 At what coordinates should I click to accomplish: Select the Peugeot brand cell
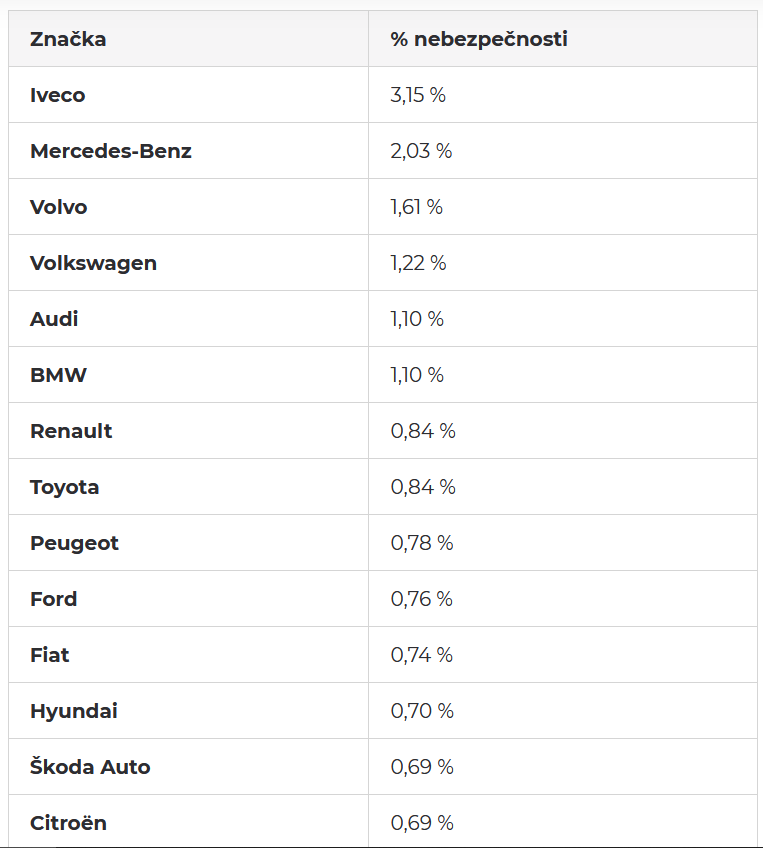(74, 543)
